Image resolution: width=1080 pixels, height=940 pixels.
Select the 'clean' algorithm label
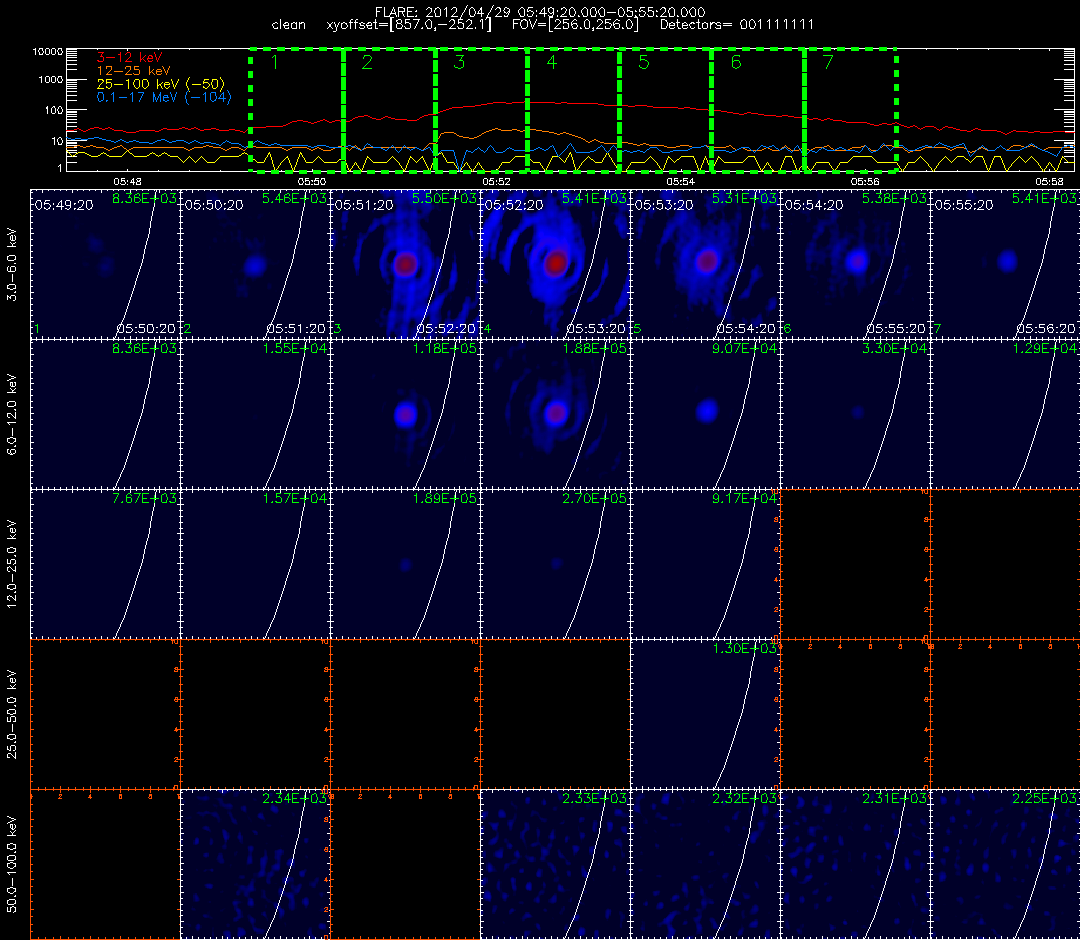[289, 25]
